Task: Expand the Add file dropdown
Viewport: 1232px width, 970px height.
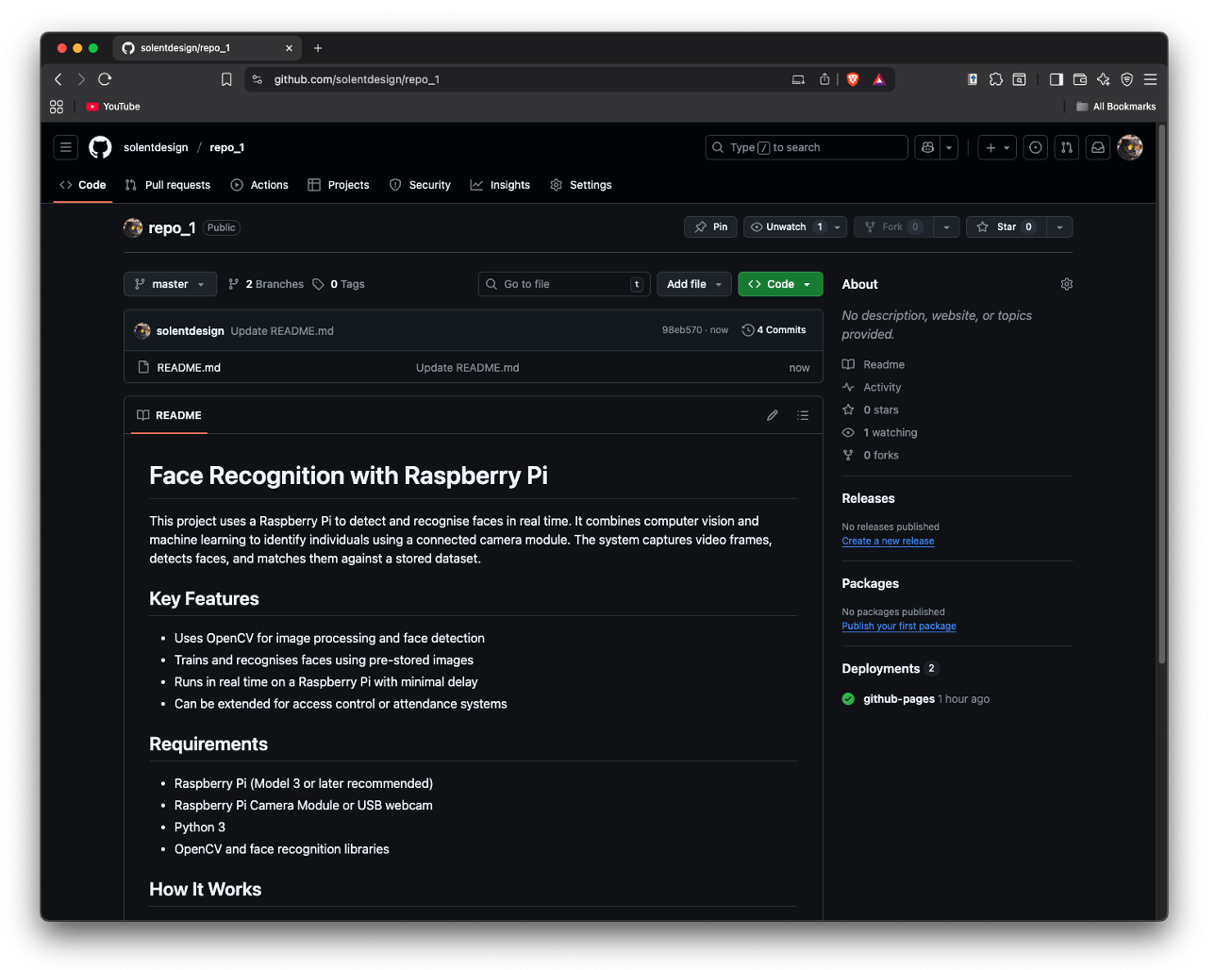Action: point(693,284)
